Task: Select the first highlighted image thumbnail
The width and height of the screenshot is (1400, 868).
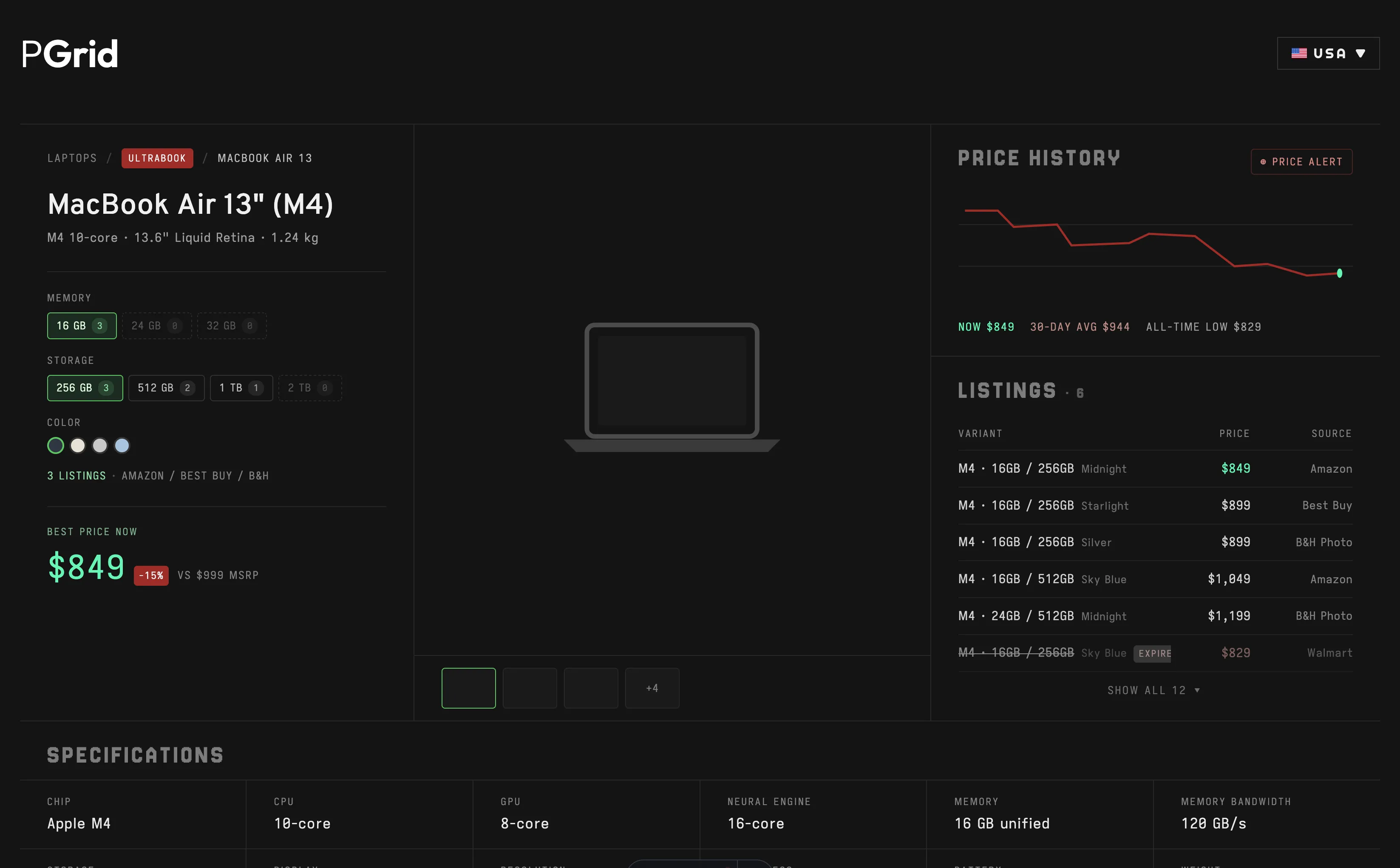Action: (x=468, y=688)
